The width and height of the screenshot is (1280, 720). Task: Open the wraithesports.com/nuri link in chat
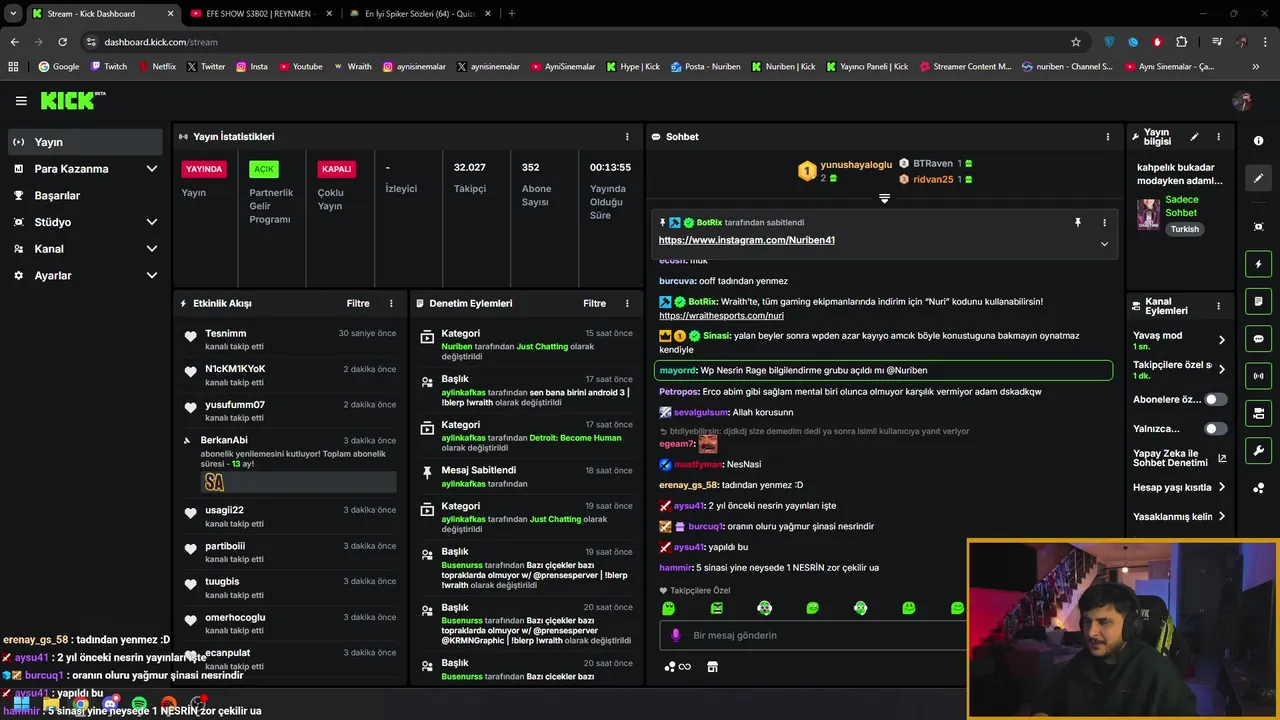click(721, 316)
